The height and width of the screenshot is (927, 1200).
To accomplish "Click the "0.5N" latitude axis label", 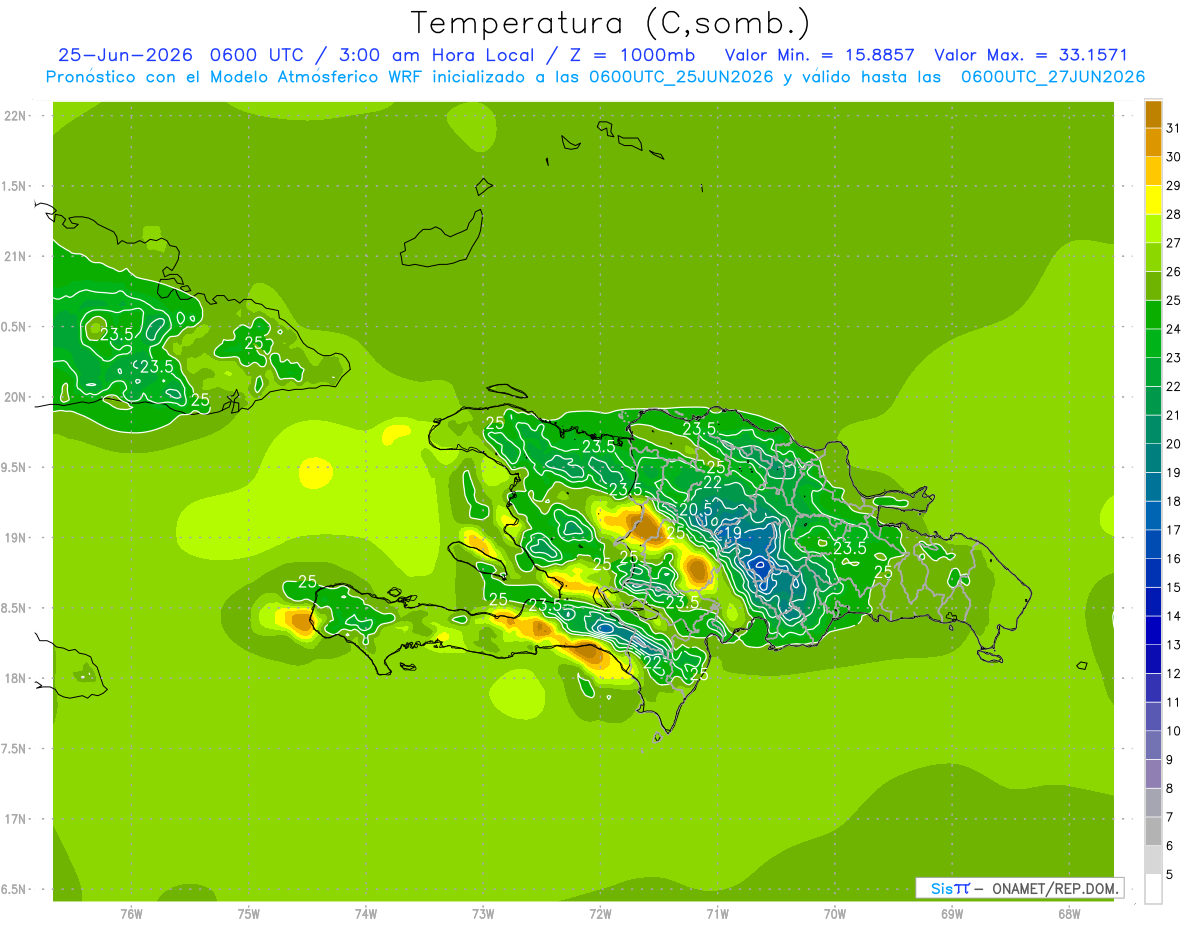I will (x=15, y=327).
